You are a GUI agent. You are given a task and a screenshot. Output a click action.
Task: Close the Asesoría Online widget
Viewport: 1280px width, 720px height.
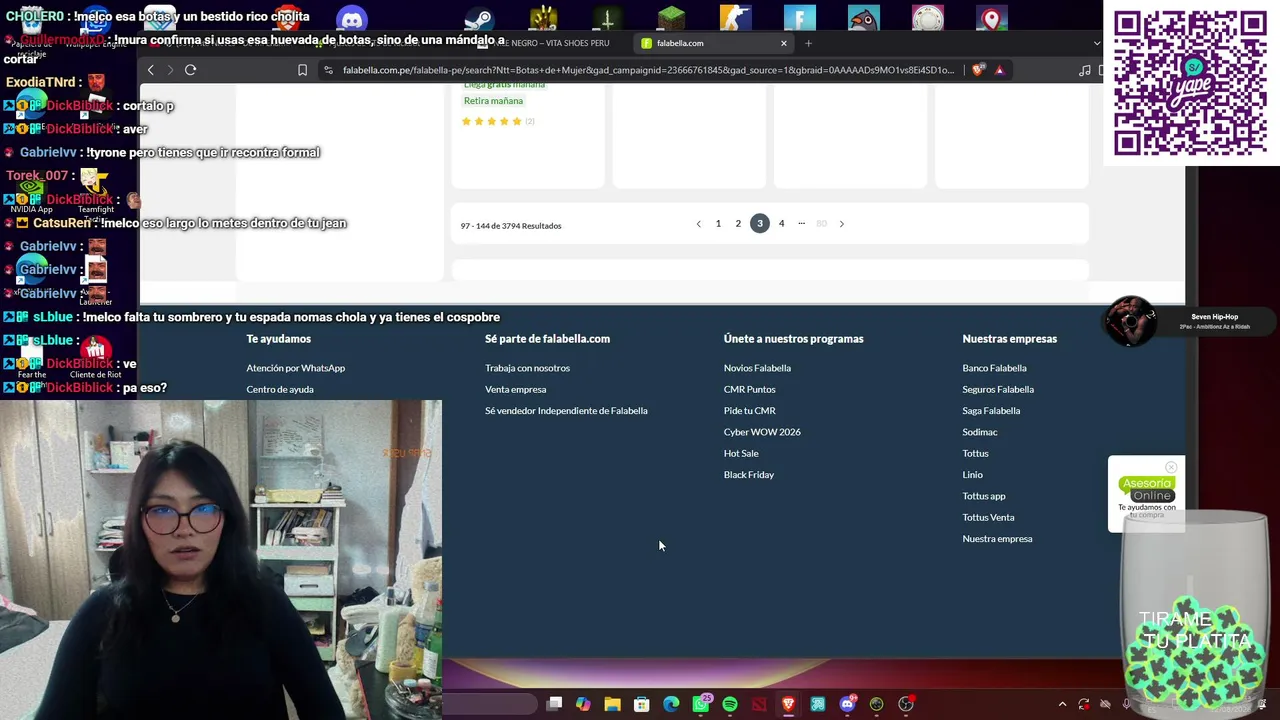[x=1171, y=467]
